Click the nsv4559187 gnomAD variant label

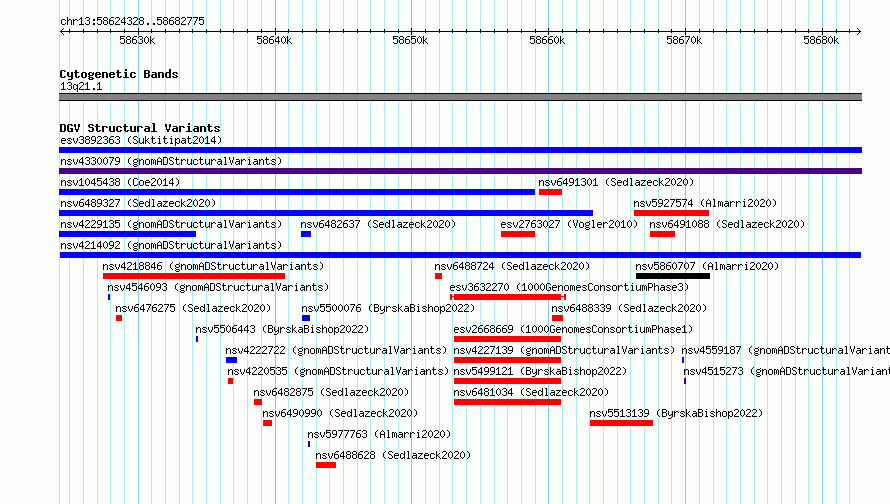pos(786,350)
